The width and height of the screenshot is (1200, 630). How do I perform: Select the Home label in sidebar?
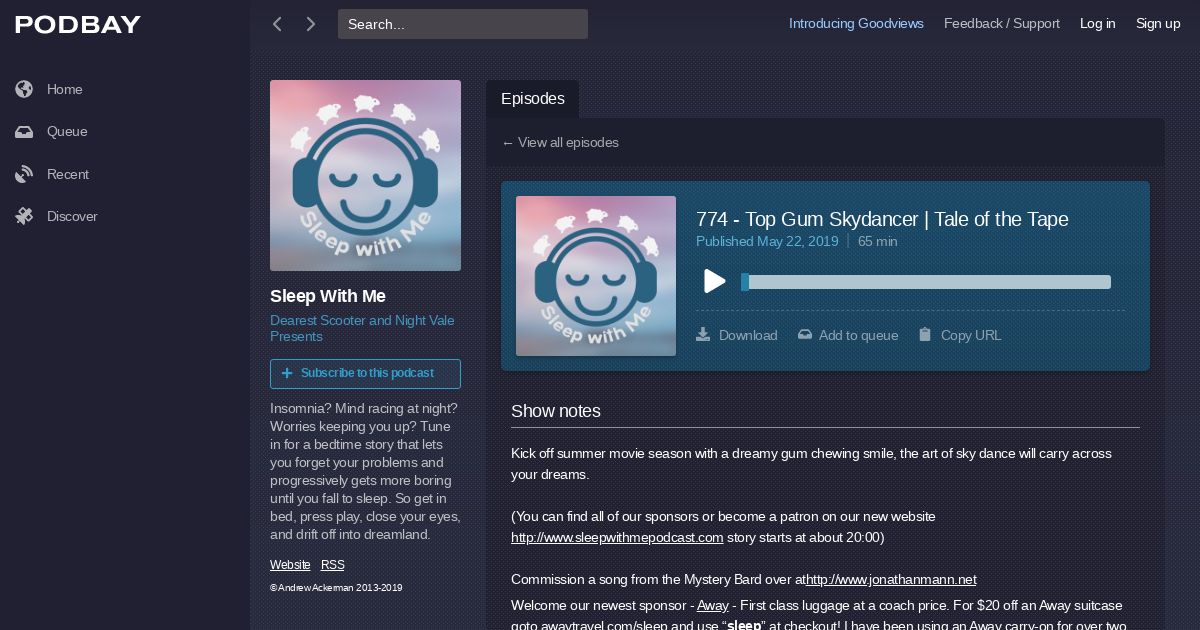65,89
